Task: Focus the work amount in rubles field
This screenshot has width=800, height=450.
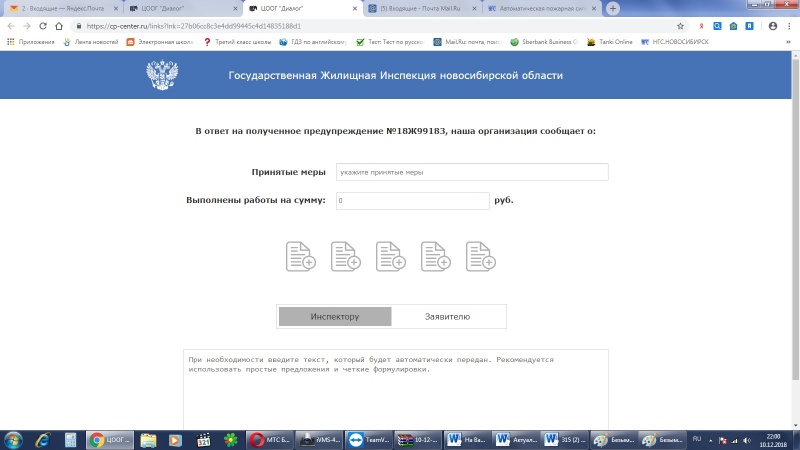Action: pos(412,201)
